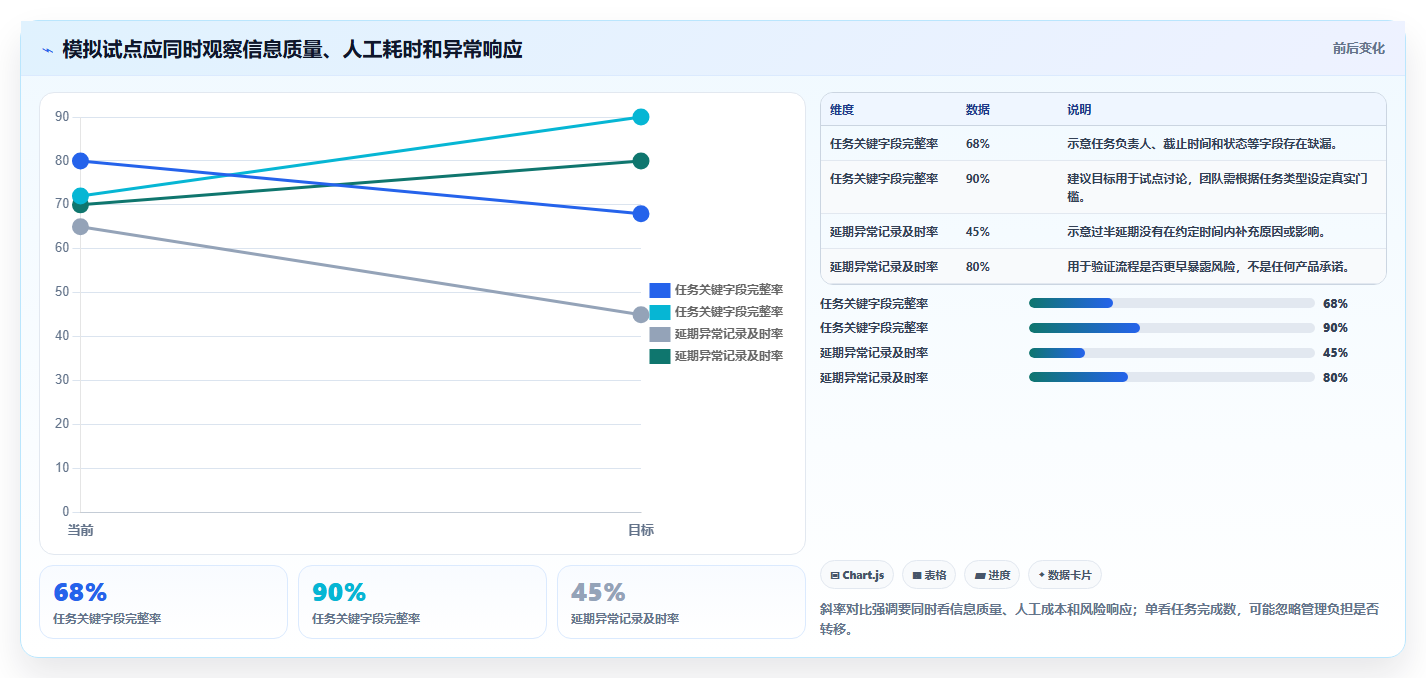Toggle the cyan legend swatch in the chart
Screen dimensions: 1426x678
660,312
